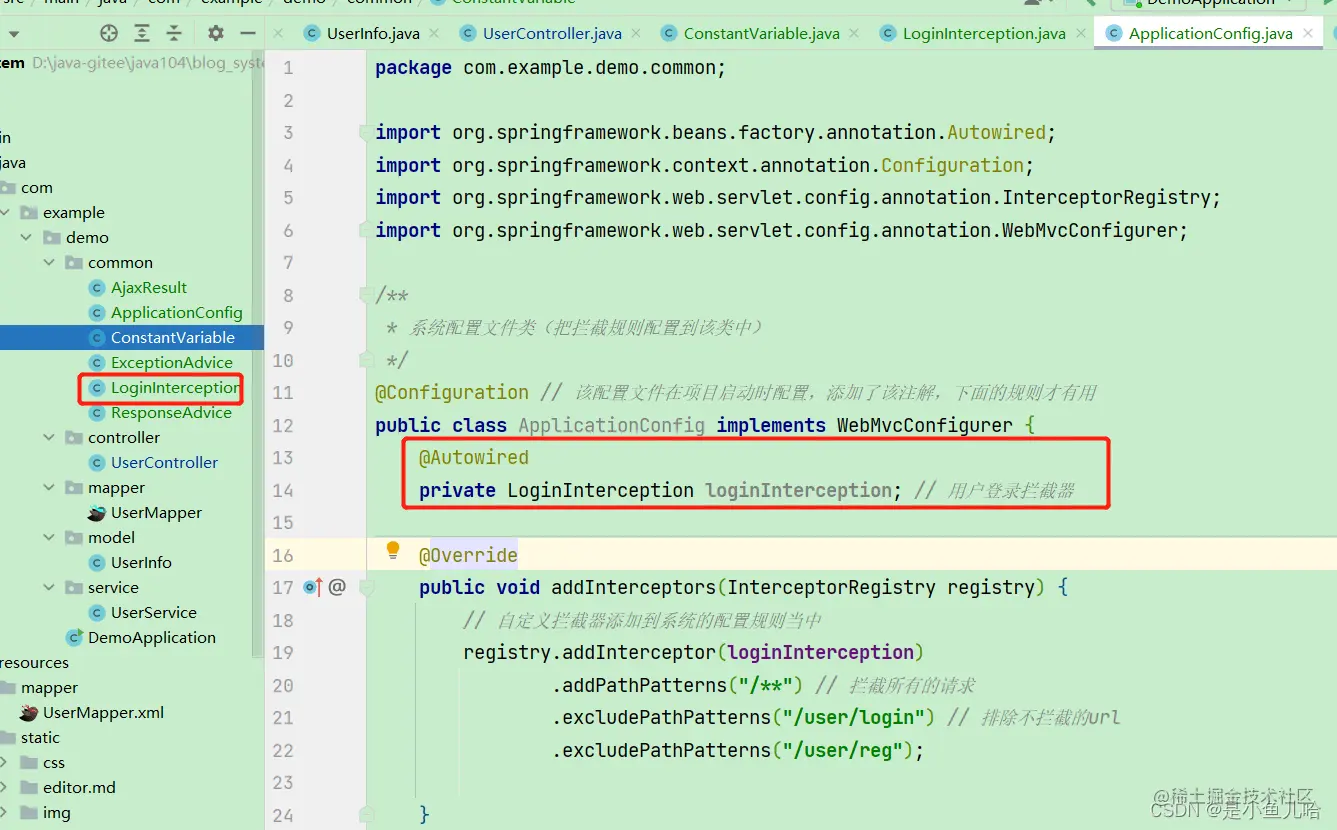Viewport: 1337px width, 830px height.
Task: Click line number 14 in the gutter
Action: 283,490
